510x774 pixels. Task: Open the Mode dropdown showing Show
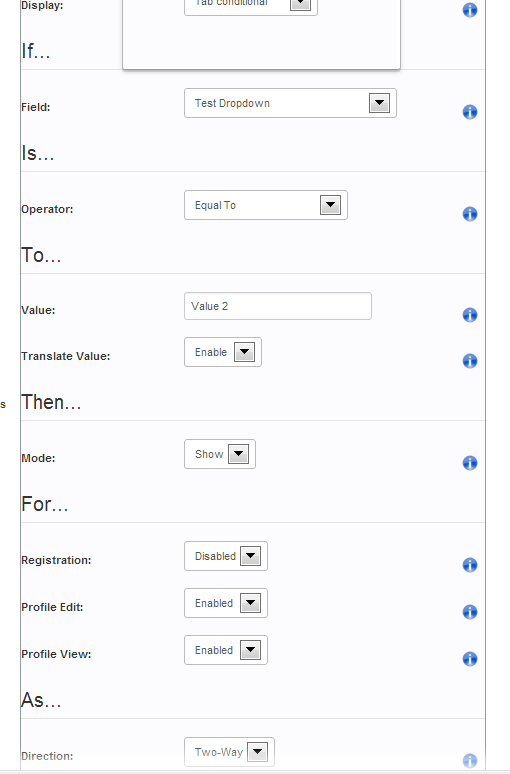click(x=220, y=454)
